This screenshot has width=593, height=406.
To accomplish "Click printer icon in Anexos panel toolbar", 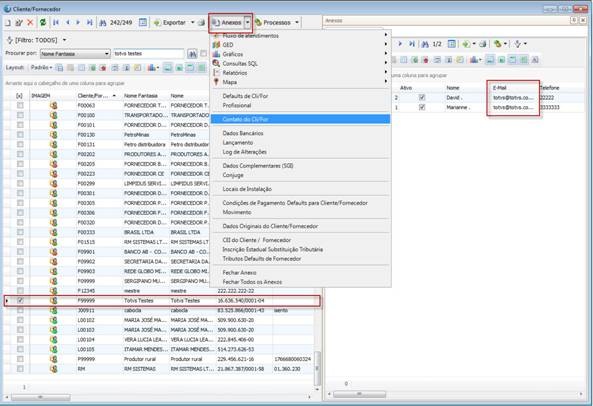I will tap(483, 44).
